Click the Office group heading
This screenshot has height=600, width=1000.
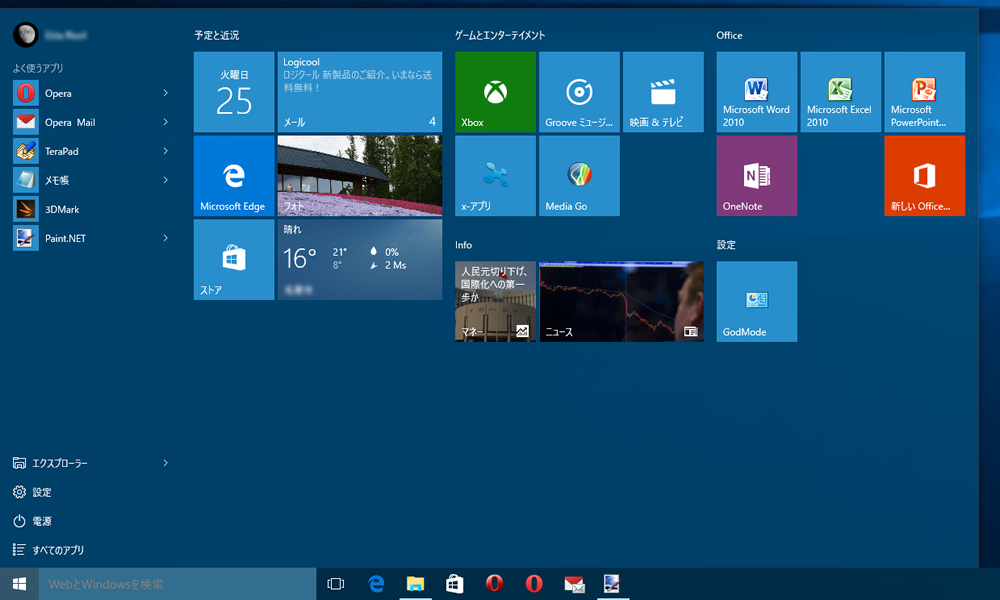click(729, 35)
